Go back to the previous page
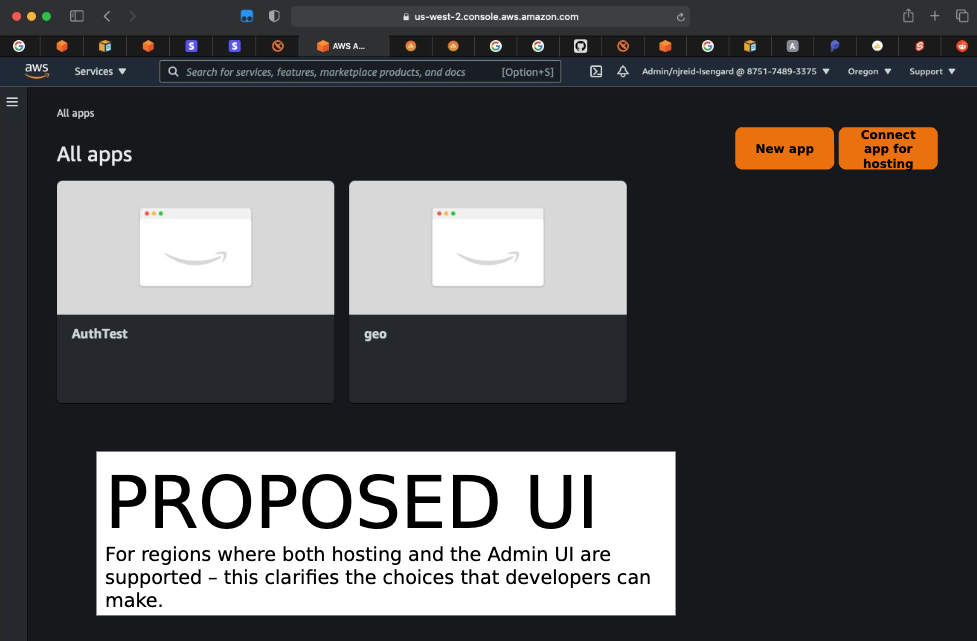 (x=107, y=16)
